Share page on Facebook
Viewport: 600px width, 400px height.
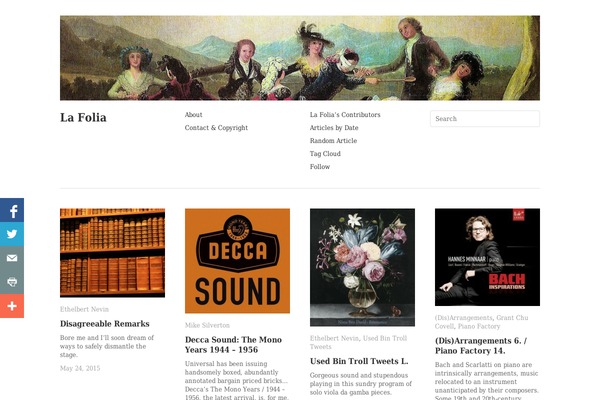click(11, 211)
